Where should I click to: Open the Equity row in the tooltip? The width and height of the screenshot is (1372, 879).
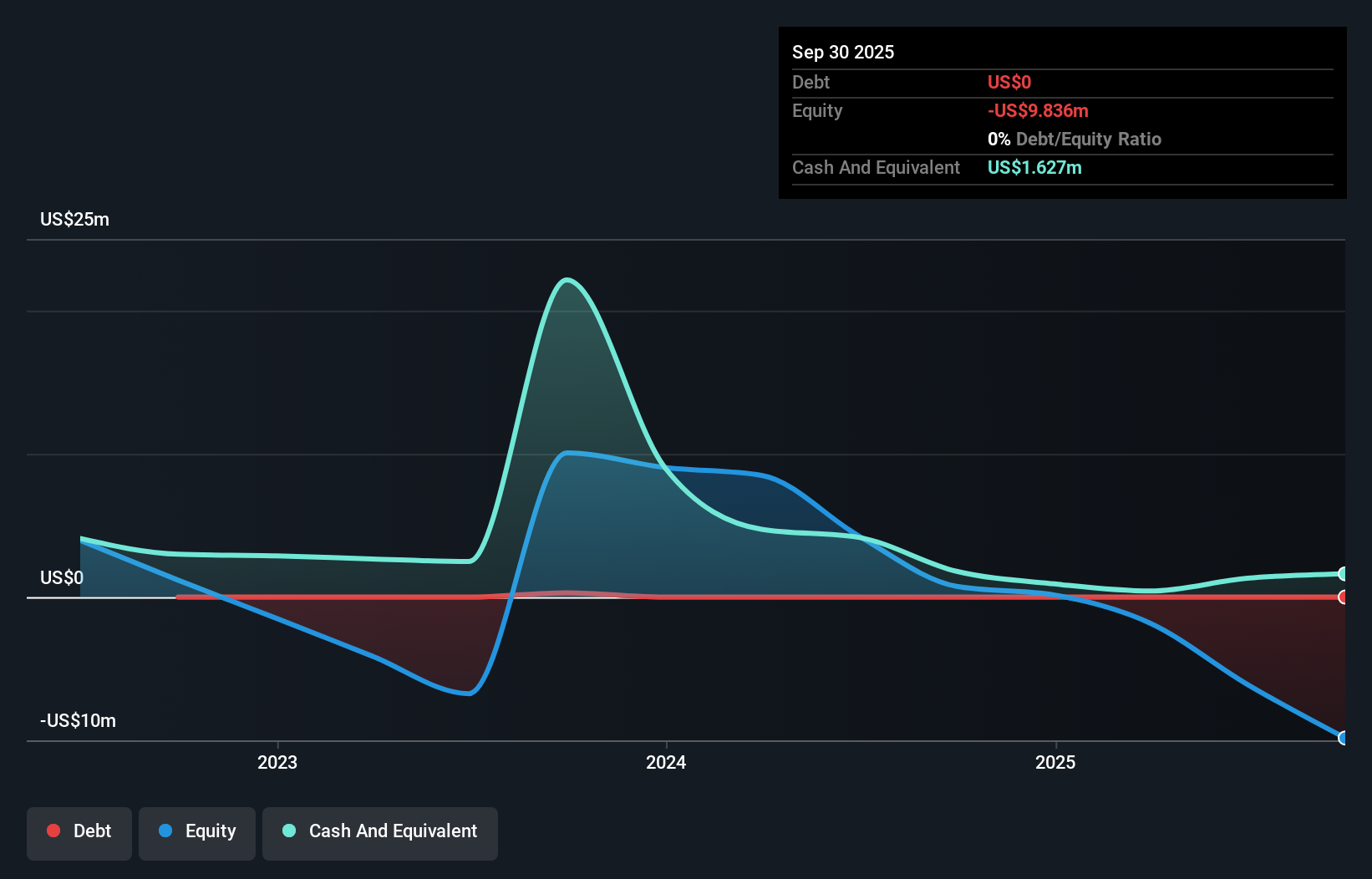point(816,110)
